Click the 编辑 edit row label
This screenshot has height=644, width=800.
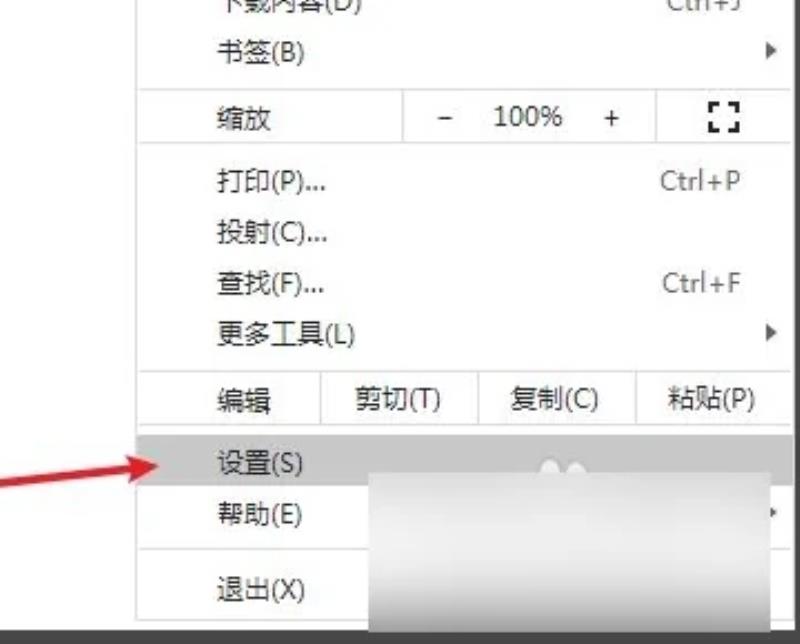pyautogui.click(x=244, y=400)
